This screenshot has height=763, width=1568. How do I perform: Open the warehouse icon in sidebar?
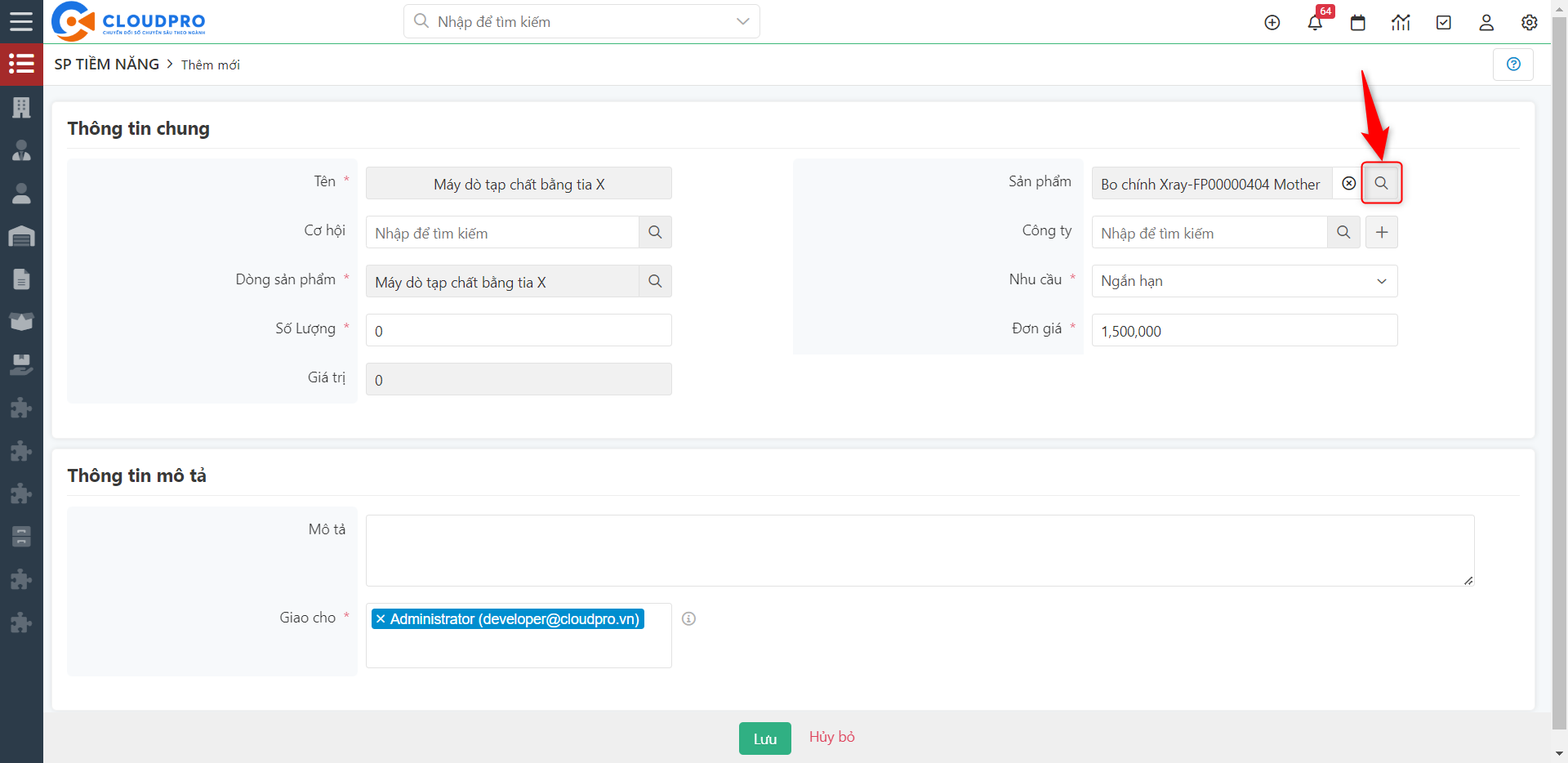pyautogui.click(x=21, y=236)
